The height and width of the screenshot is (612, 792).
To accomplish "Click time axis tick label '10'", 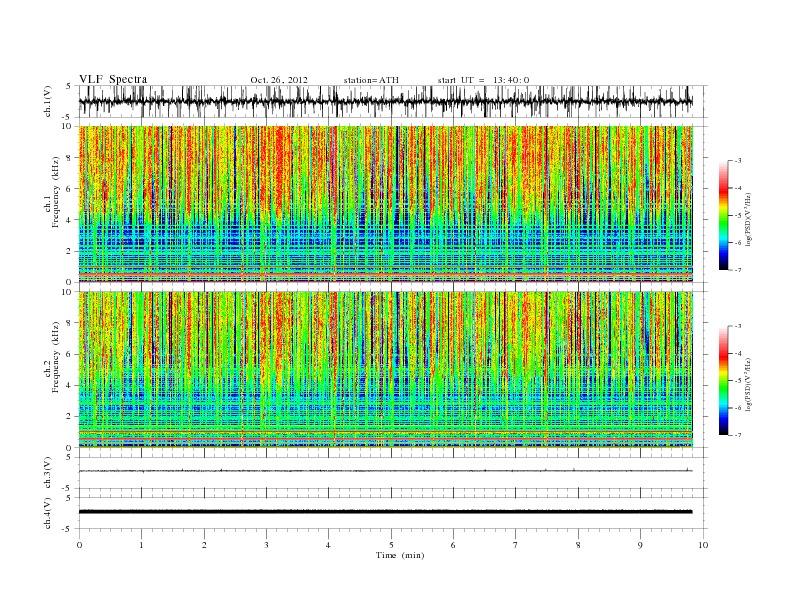I will 703,545.
